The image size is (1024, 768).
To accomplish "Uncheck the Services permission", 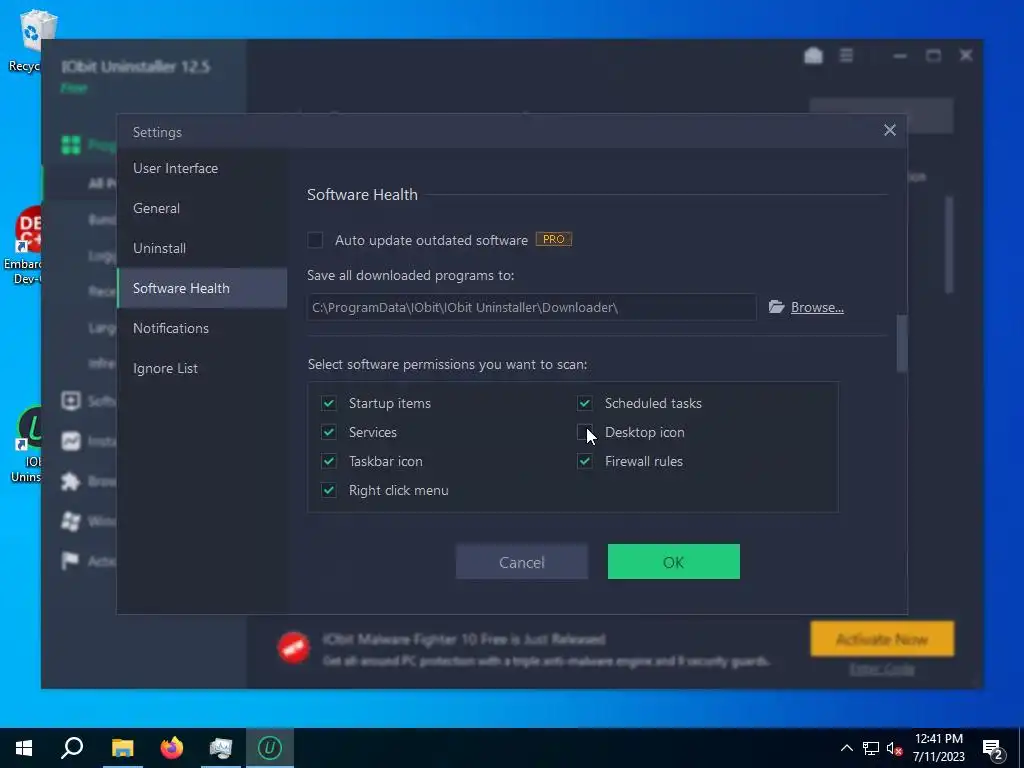I will (x=328, y=432).
